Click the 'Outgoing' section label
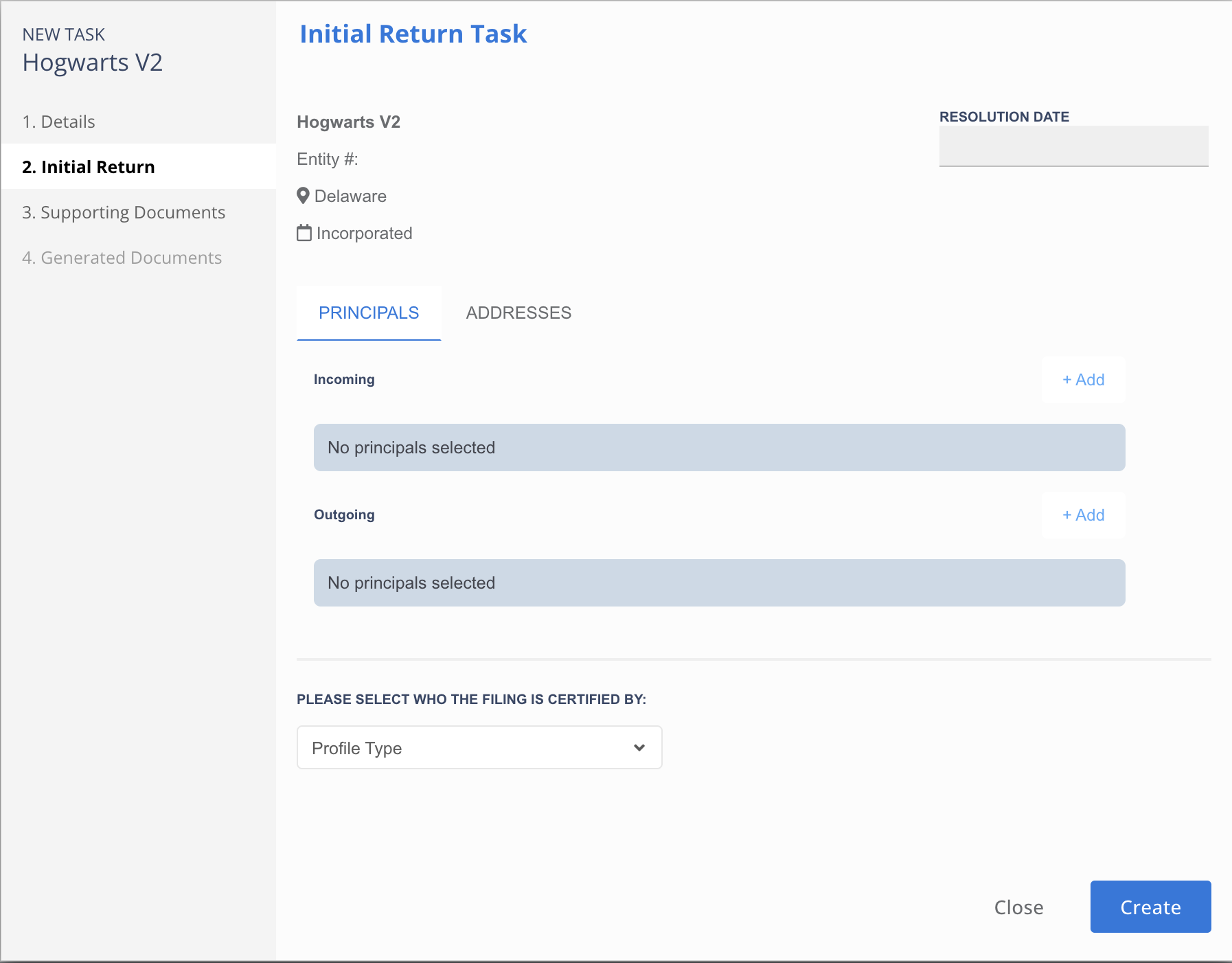 [x=344, y=514]
